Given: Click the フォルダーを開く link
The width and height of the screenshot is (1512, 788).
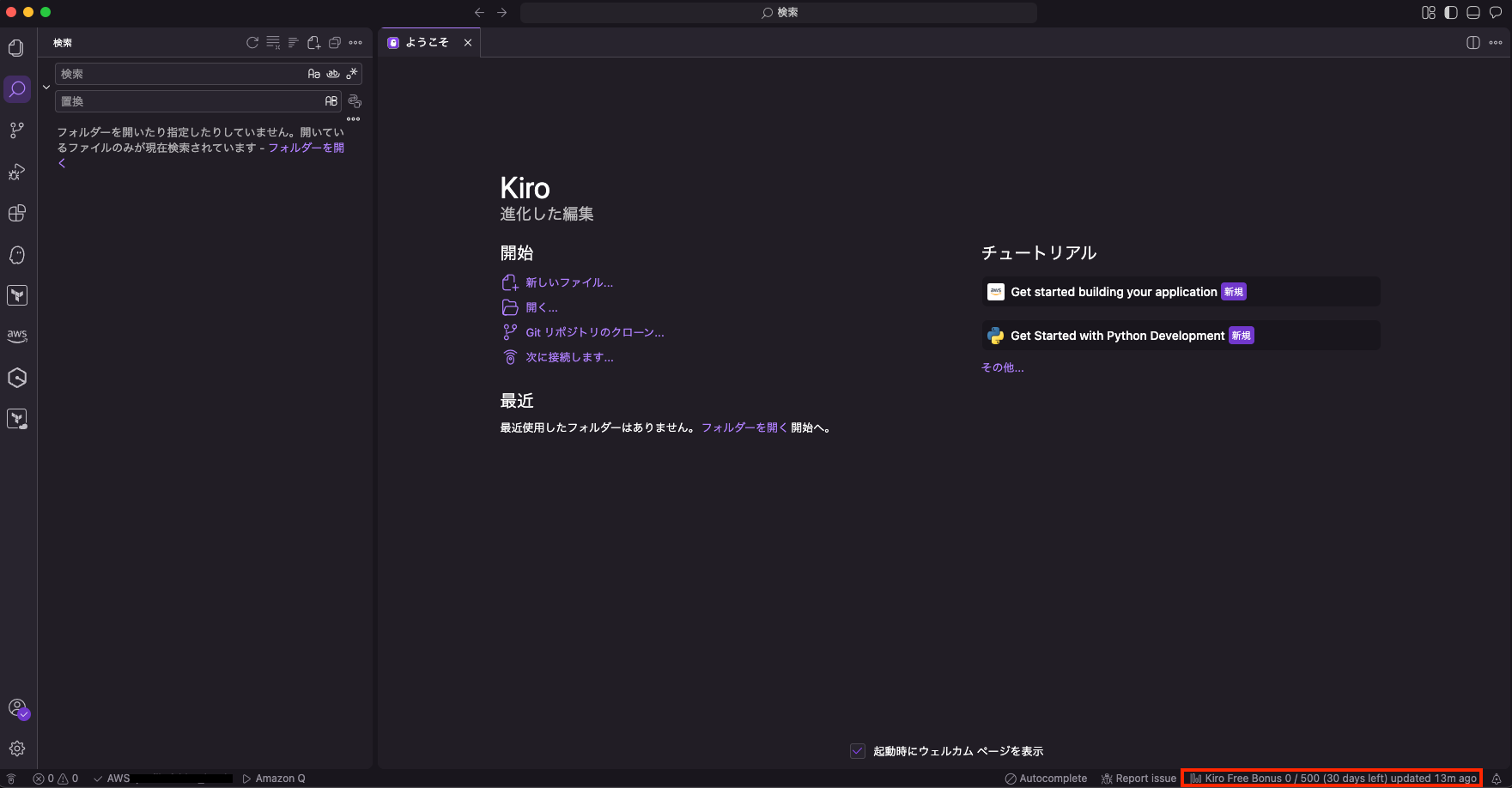Looking at the screenshot, I should [x=740, y=427].
